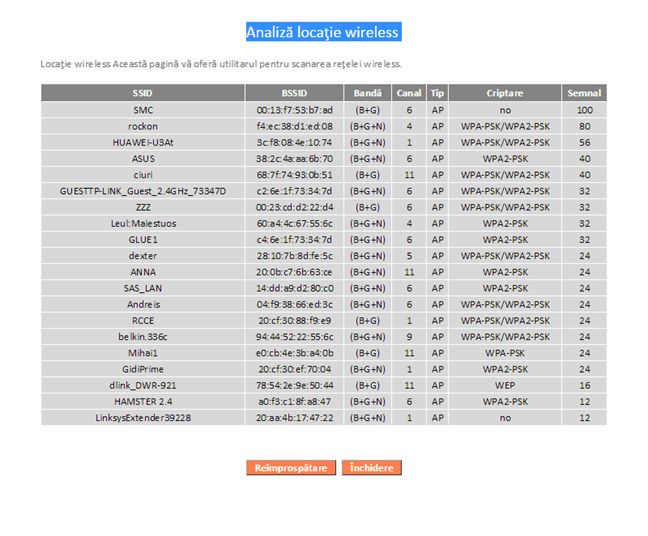Viewport: 648px width, 536px height.
Task: Click the GUESTTP-LINK_Guest_2.4GHz_73347D network name
Action: tap(142, 190)
